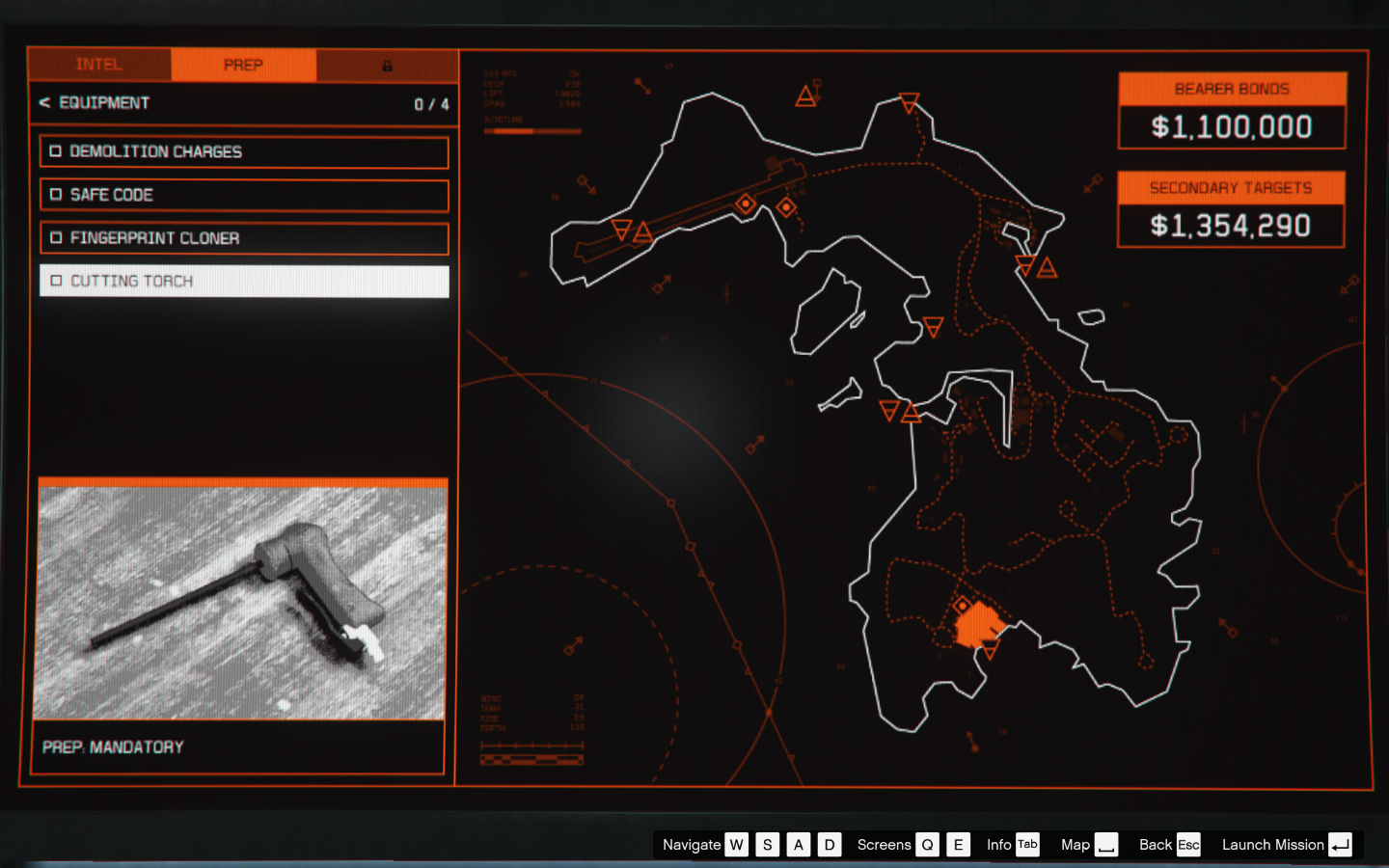Click the back arrow beside EQUIPMENT
This screenshot has height=868, width=1389.
(44, 103)
